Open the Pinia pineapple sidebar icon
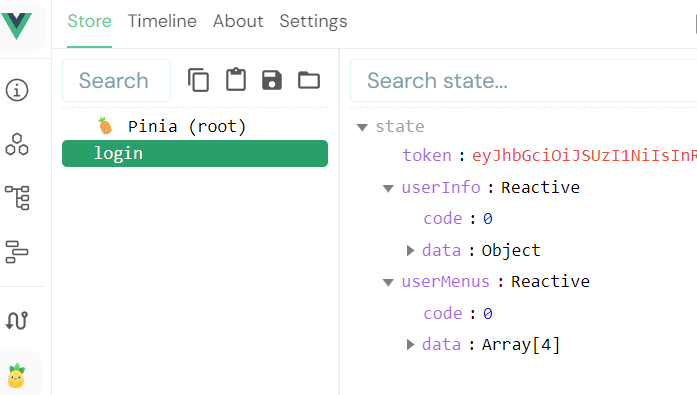Image resolution: width=697 pixels, height=395 pixels. tap(16, 375)
